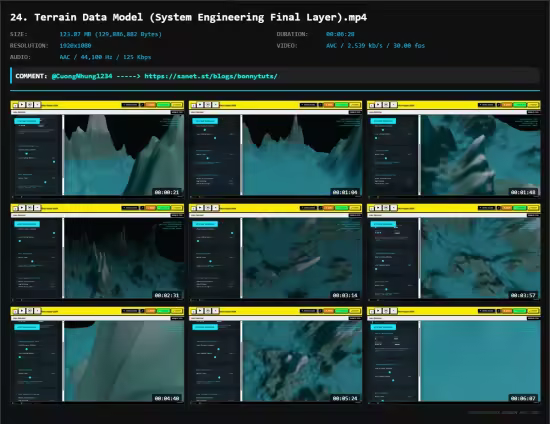Open the video frame stamped 00:01:48
550x424 pixels.
(454, 149)
